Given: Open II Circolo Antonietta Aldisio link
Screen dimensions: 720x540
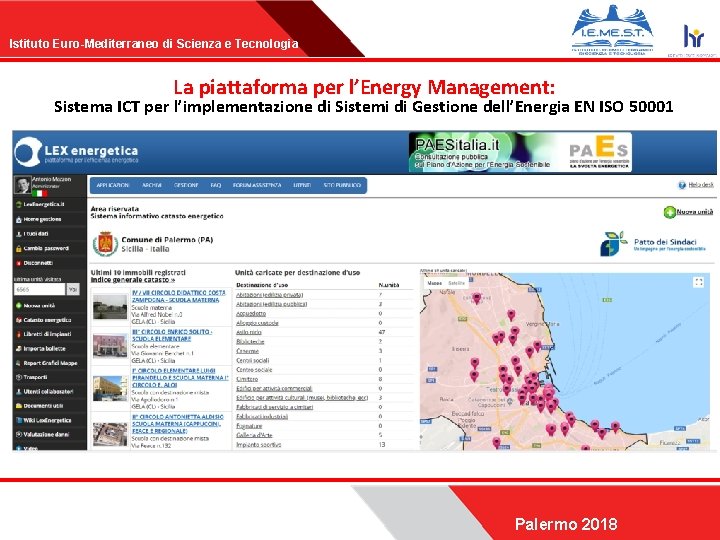Looking at the screenshot, I should 178,424.
